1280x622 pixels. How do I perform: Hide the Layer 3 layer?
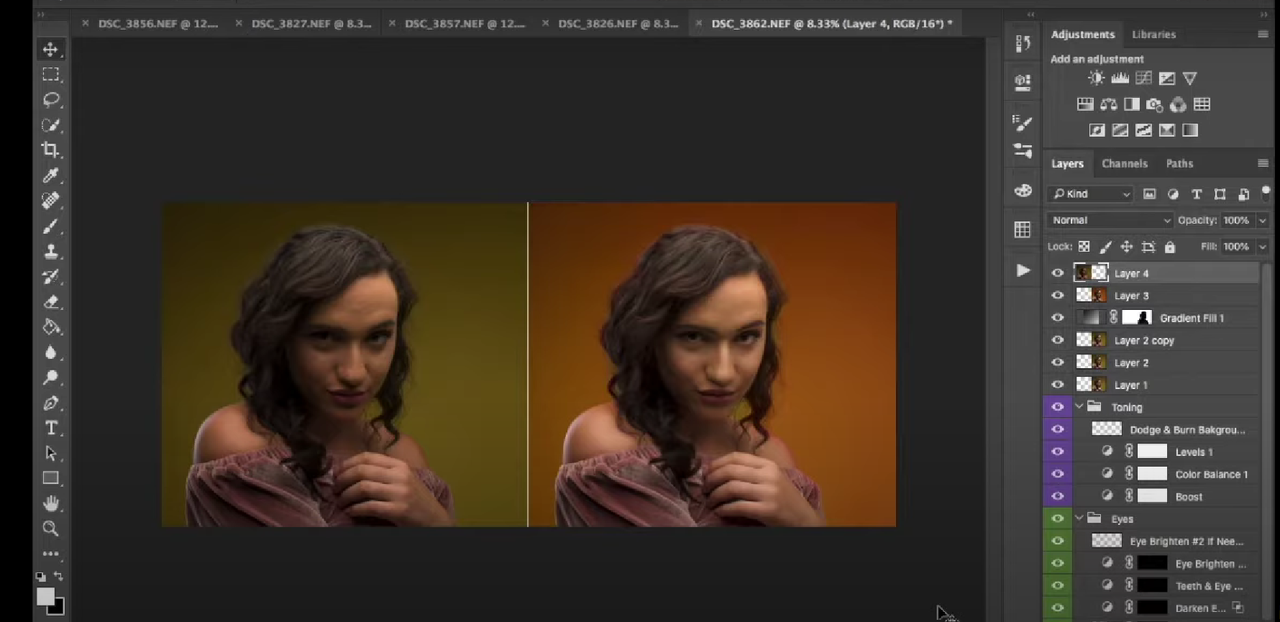coord(1057,295)
